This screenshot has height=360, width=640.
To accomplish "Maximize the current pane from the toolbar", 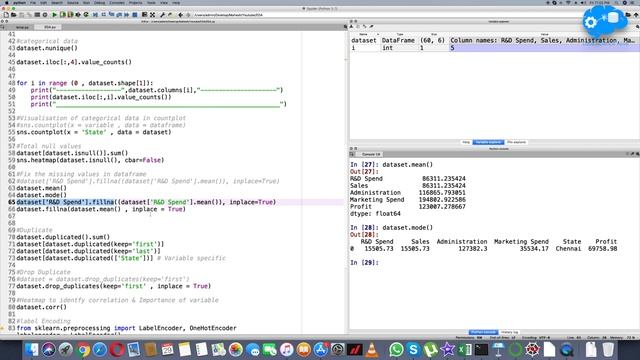I will (x=144, y=15).
